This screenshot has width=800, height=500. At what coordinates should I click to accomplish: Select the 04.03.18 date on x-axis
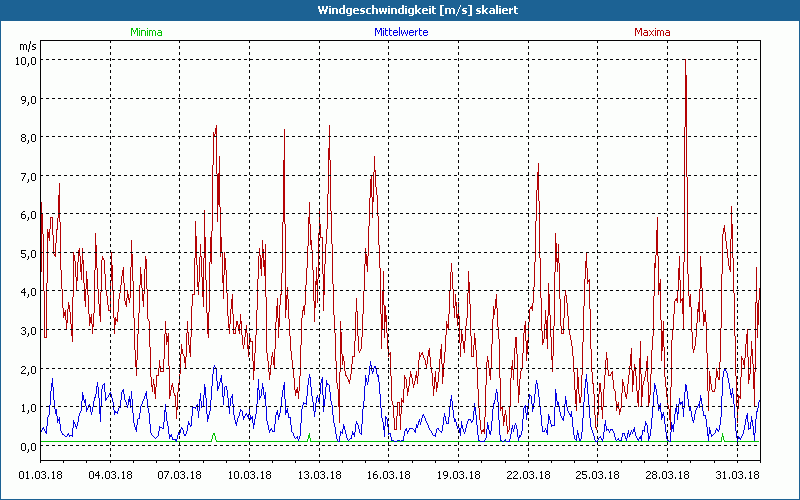point(111,474)
